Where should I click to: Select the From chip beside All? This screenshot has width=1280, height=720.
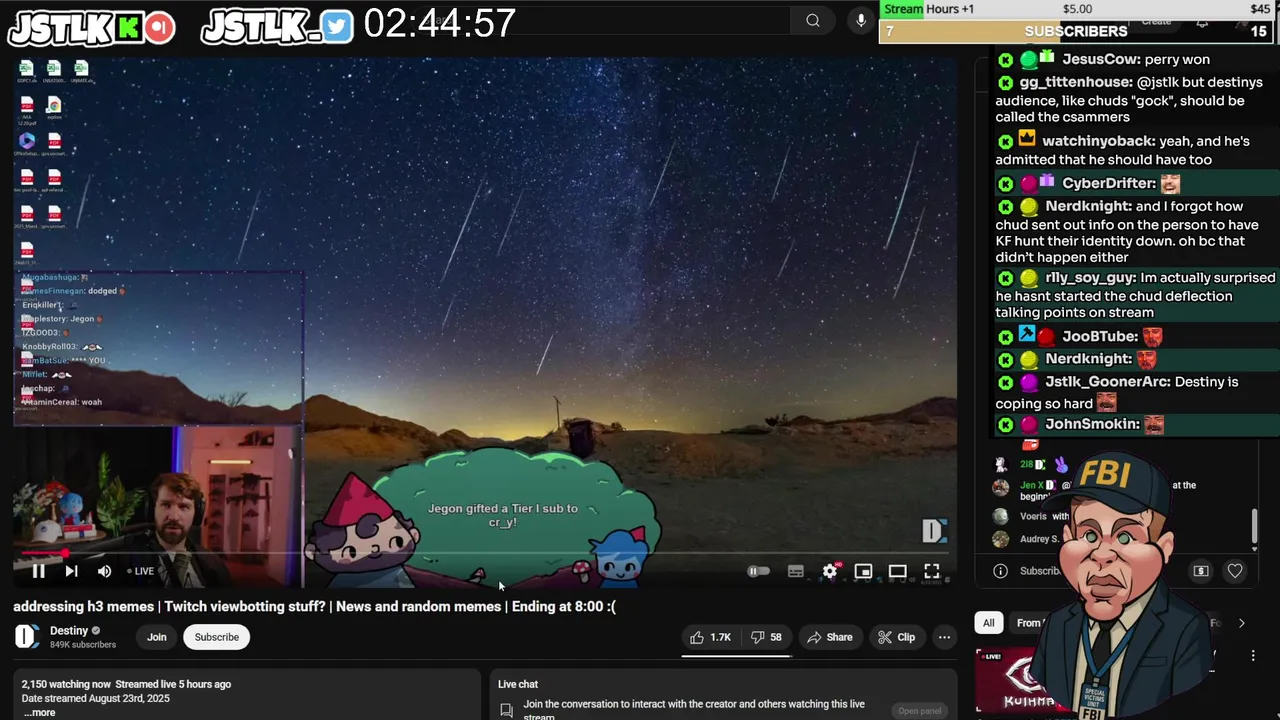point(1027,623)
